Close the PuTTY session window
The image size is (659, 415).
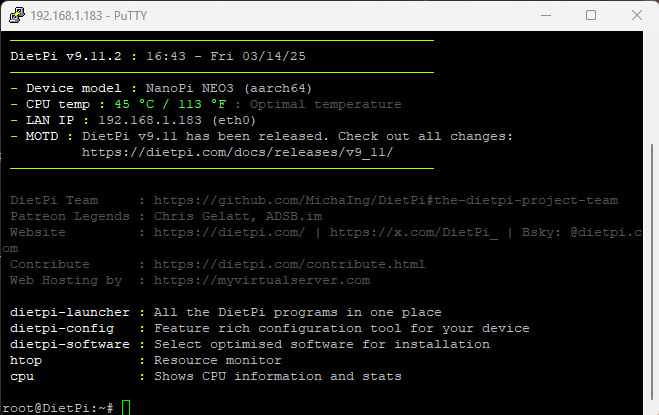pos(637,16)
